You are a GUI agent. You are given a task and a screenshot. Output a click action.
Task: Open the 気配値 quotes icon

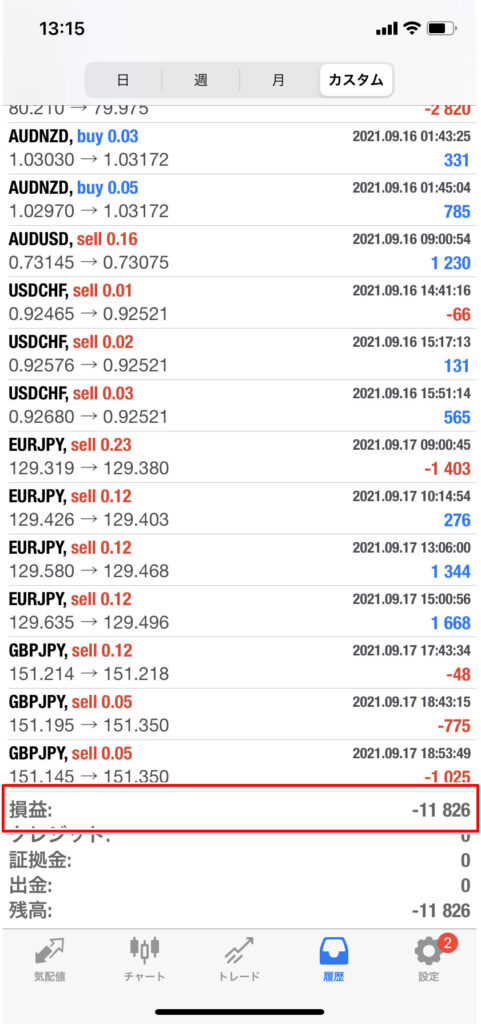[50, 953]
